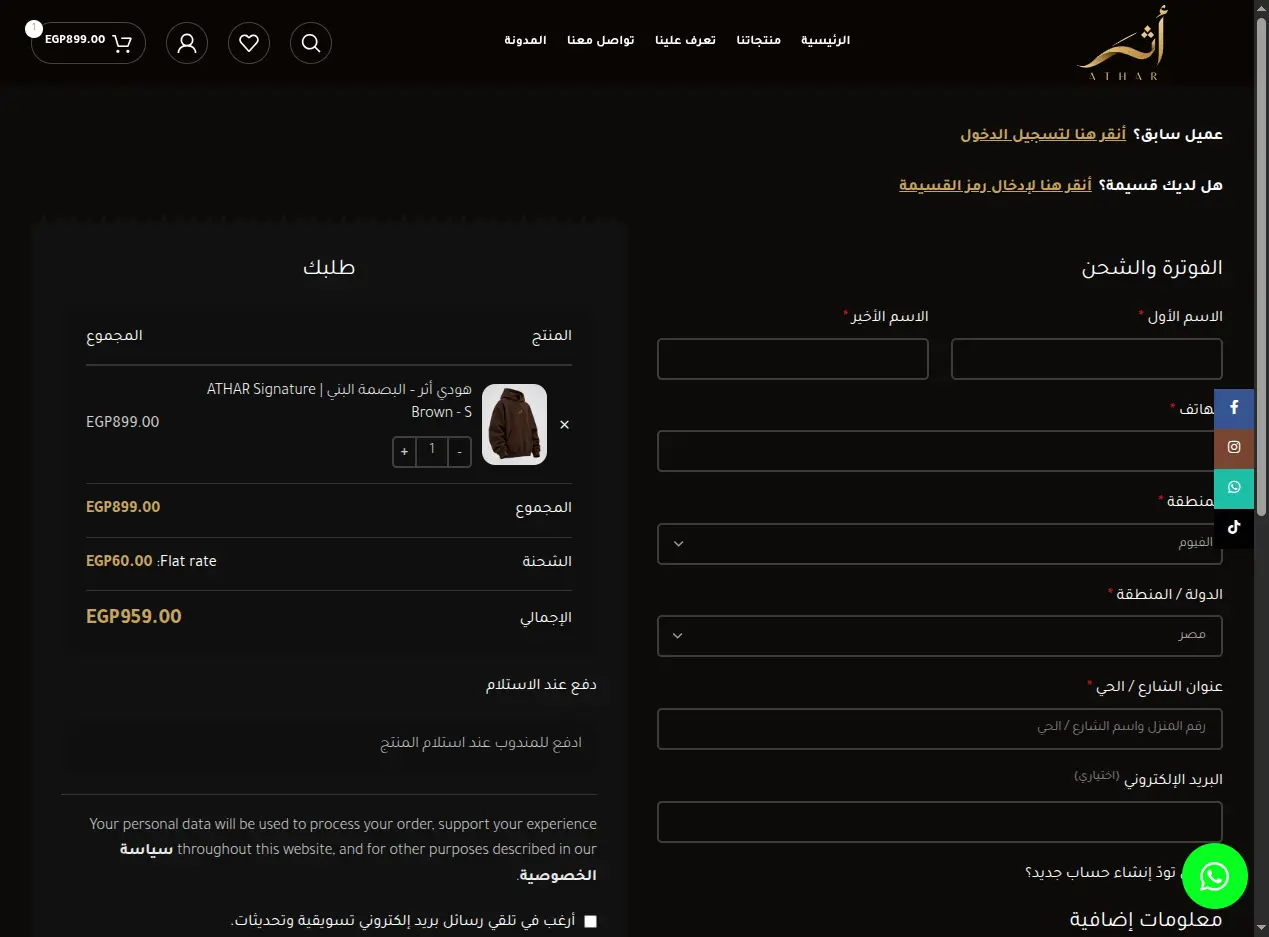The width and height of the screenshot is (1269, 937).
Task: Open the مصر country dropdown
Action: [940, 636]
